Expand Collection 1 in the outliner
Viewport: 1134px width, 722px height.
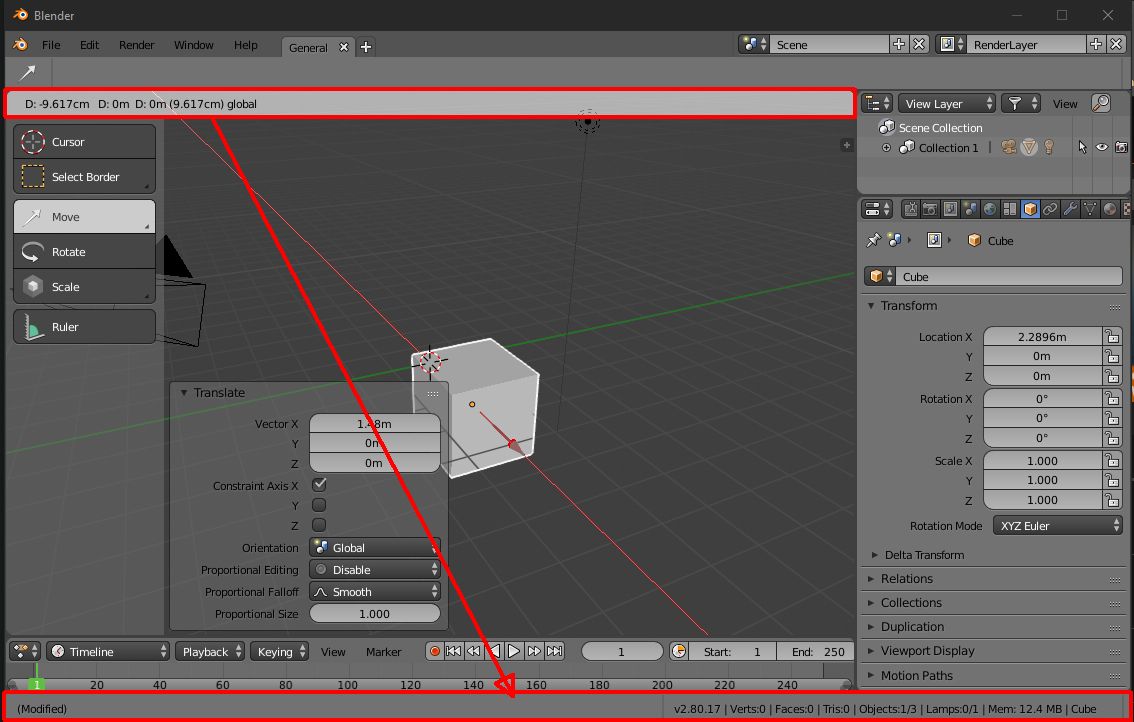(x=886, y=148)
